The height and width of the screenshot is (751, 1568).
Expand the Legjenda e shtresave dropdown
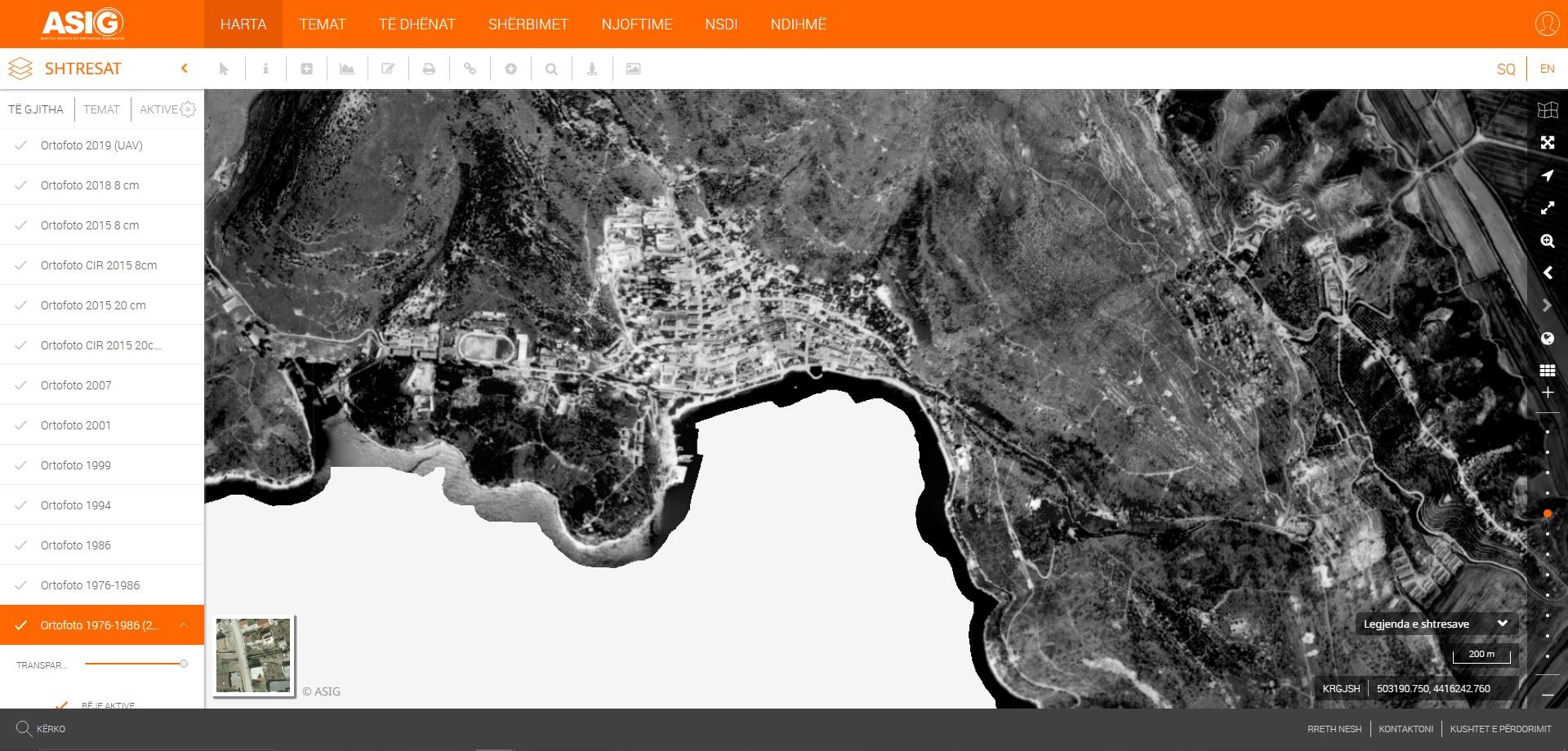pos(1502,624)
